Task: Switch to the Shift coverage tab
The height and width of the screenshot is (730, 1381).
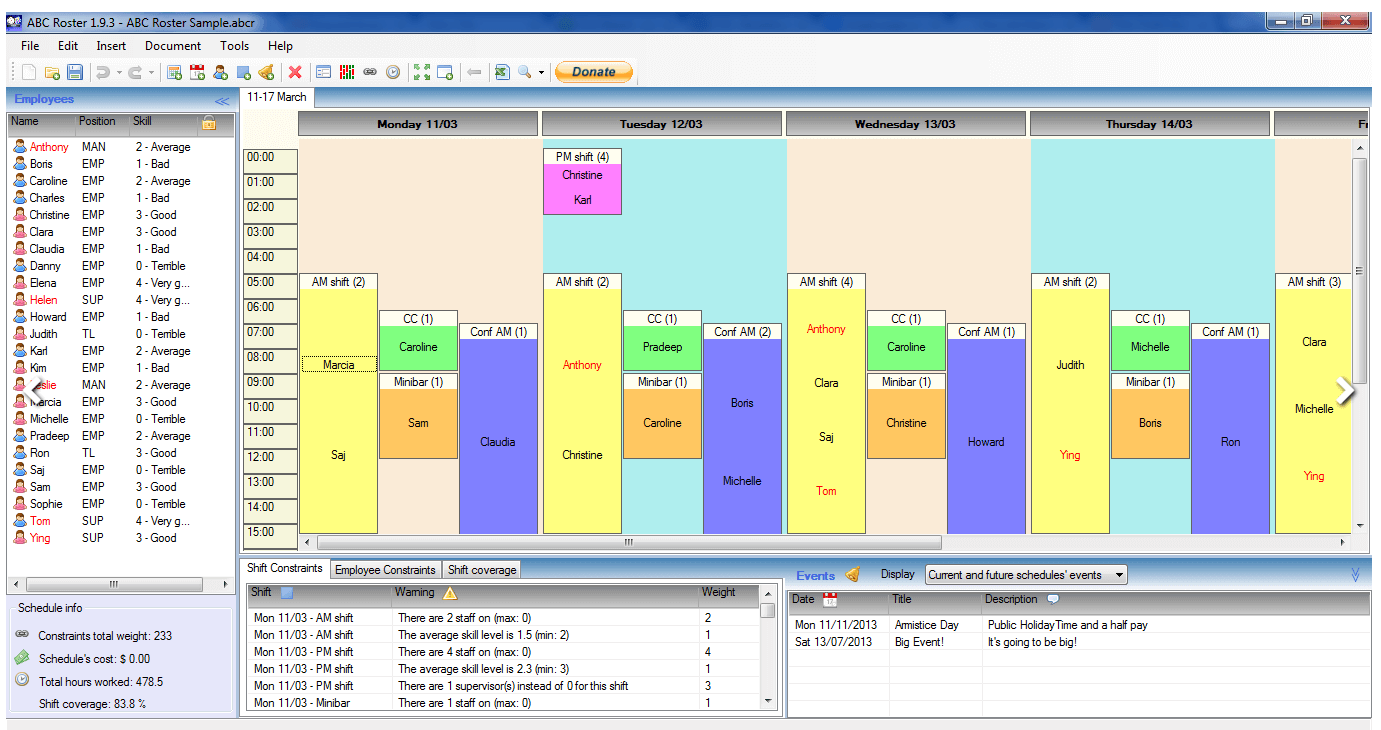Action: [481, 569]
